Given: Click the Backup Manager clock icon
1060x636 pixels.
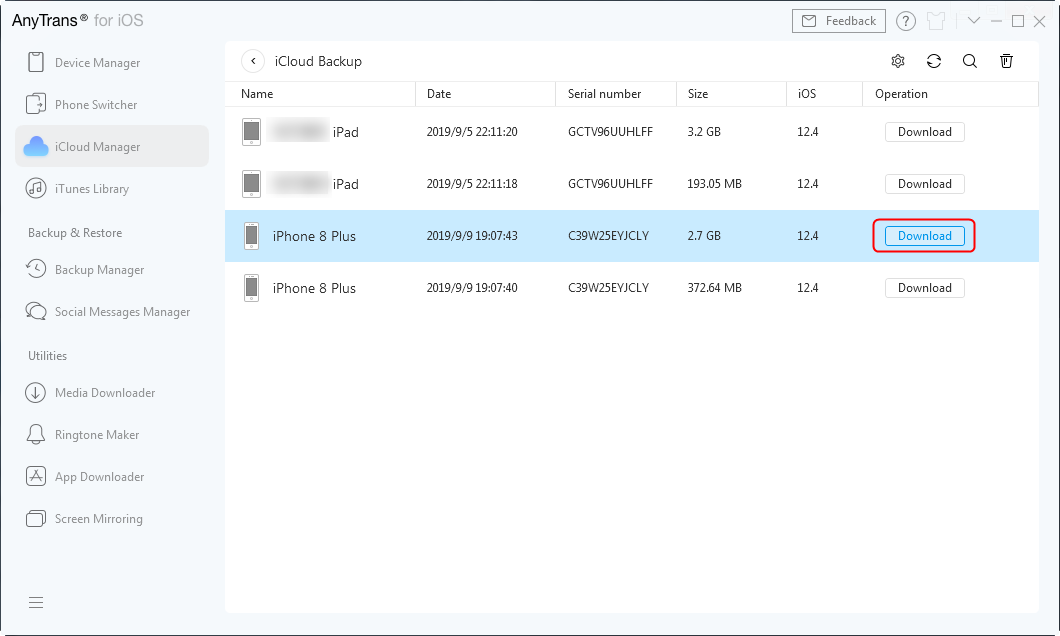Looking at the screenshot, I should 35,269.
